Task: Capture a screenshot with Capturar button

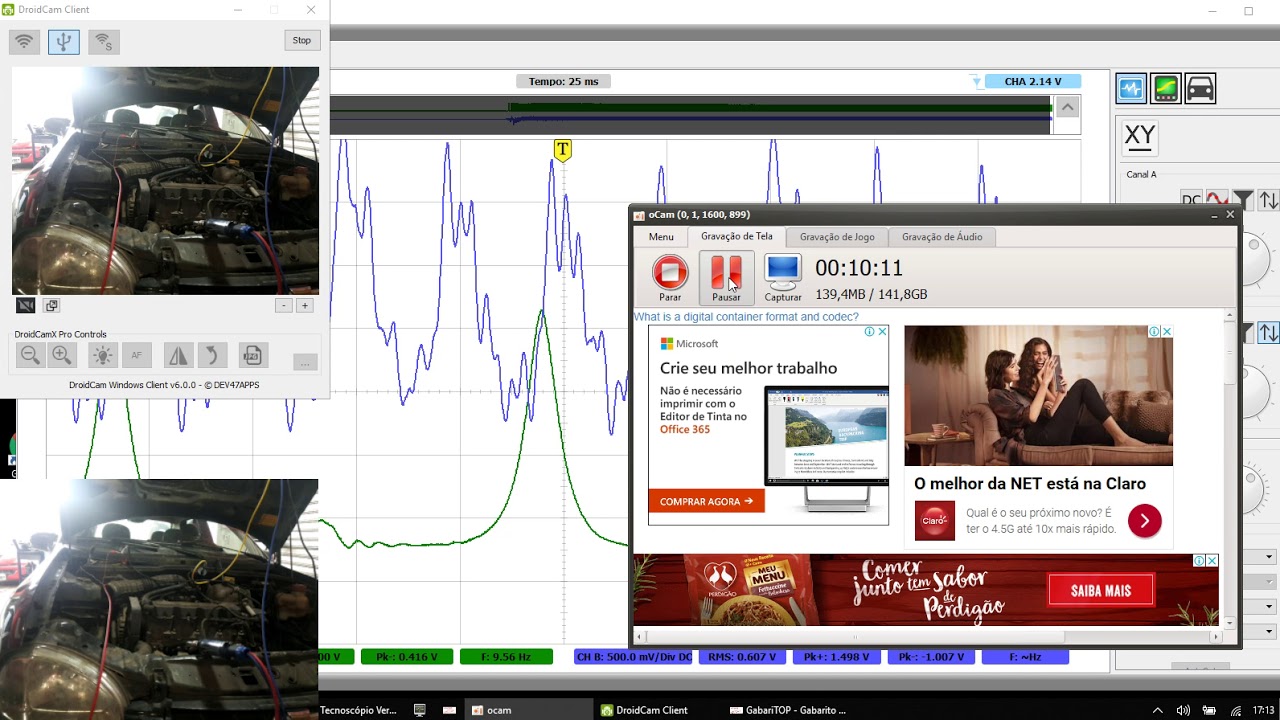Action: click(x=783, y=277)
